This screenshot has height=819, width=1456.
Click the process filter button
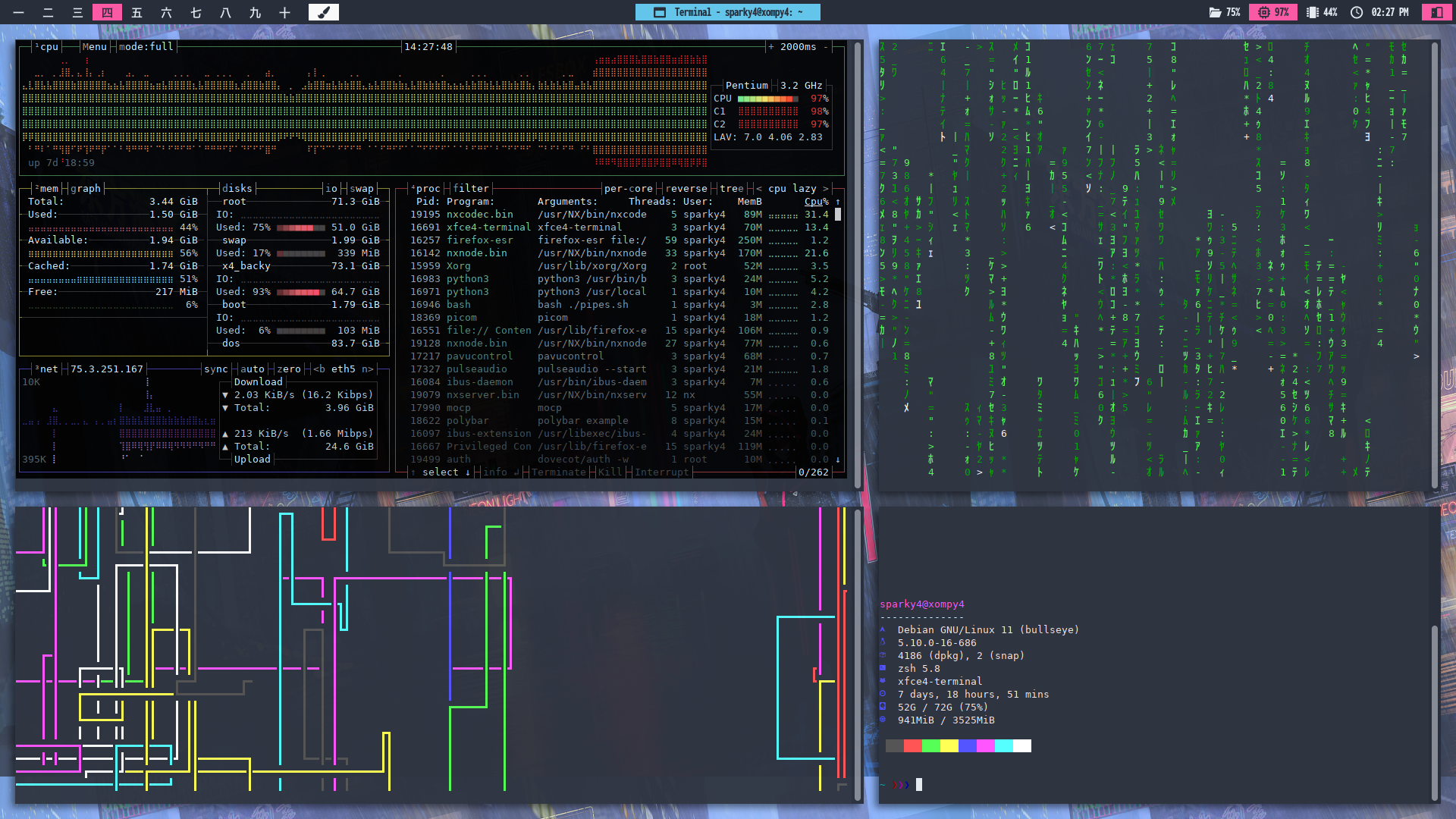pos(470,189)
